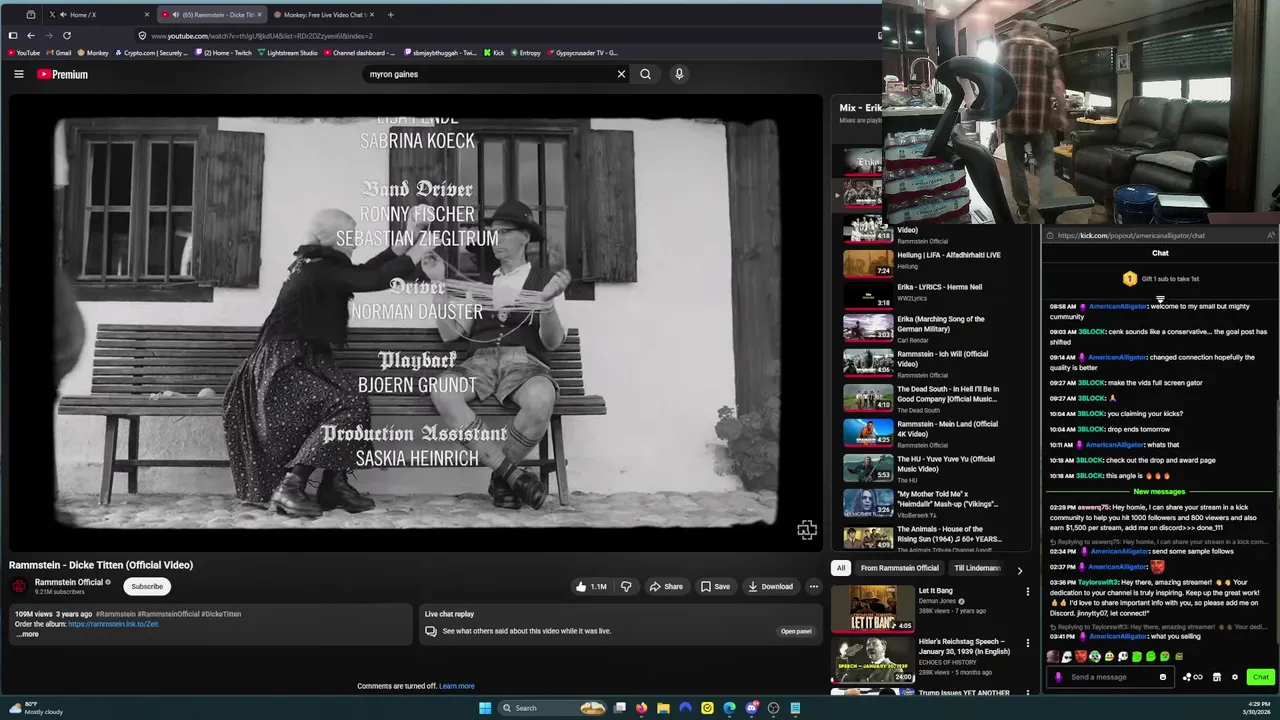Toggle the browser sidebar panel icon
Image resolution: width=1280 pixels, height=720 pixels.
(12, 35)
